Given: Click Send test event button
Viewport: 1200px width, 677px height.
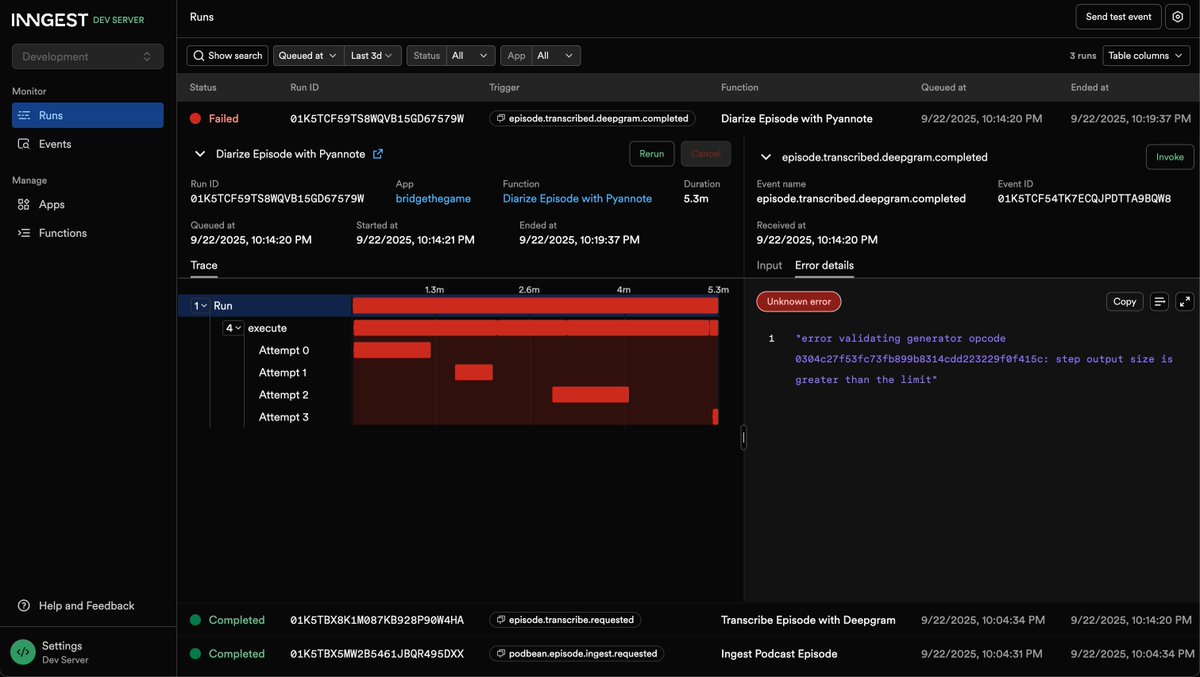Looking at the screenshot, I should [x=1118, y=16].
